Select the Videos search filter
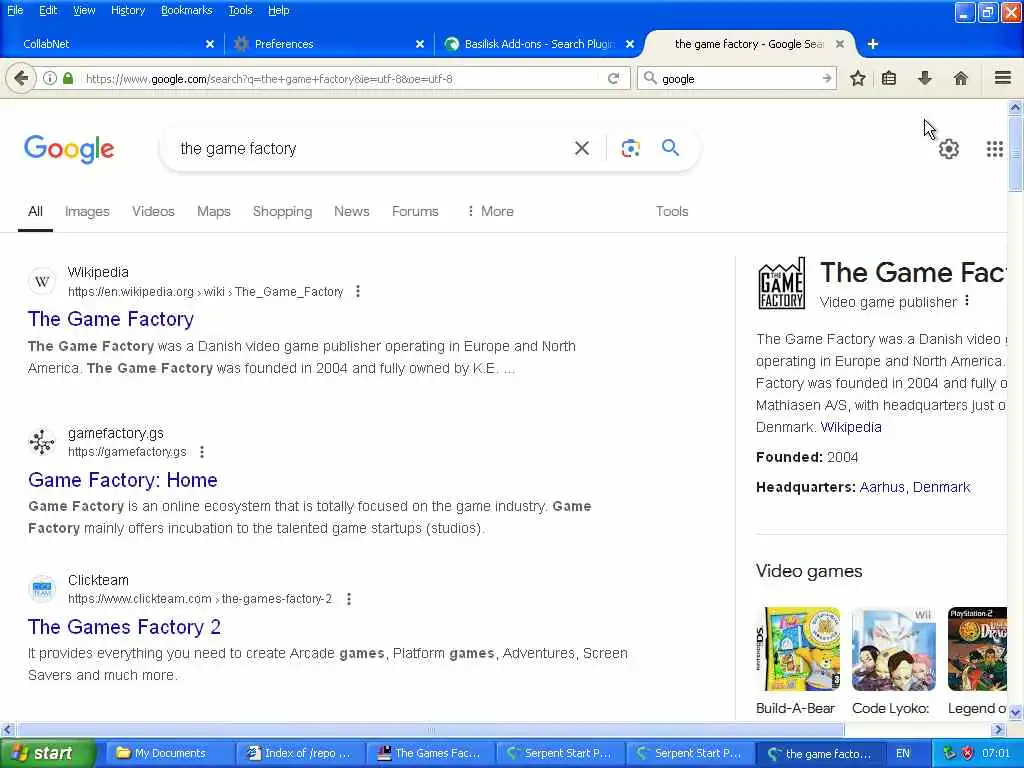1024x768 pixels. (153, 211)
